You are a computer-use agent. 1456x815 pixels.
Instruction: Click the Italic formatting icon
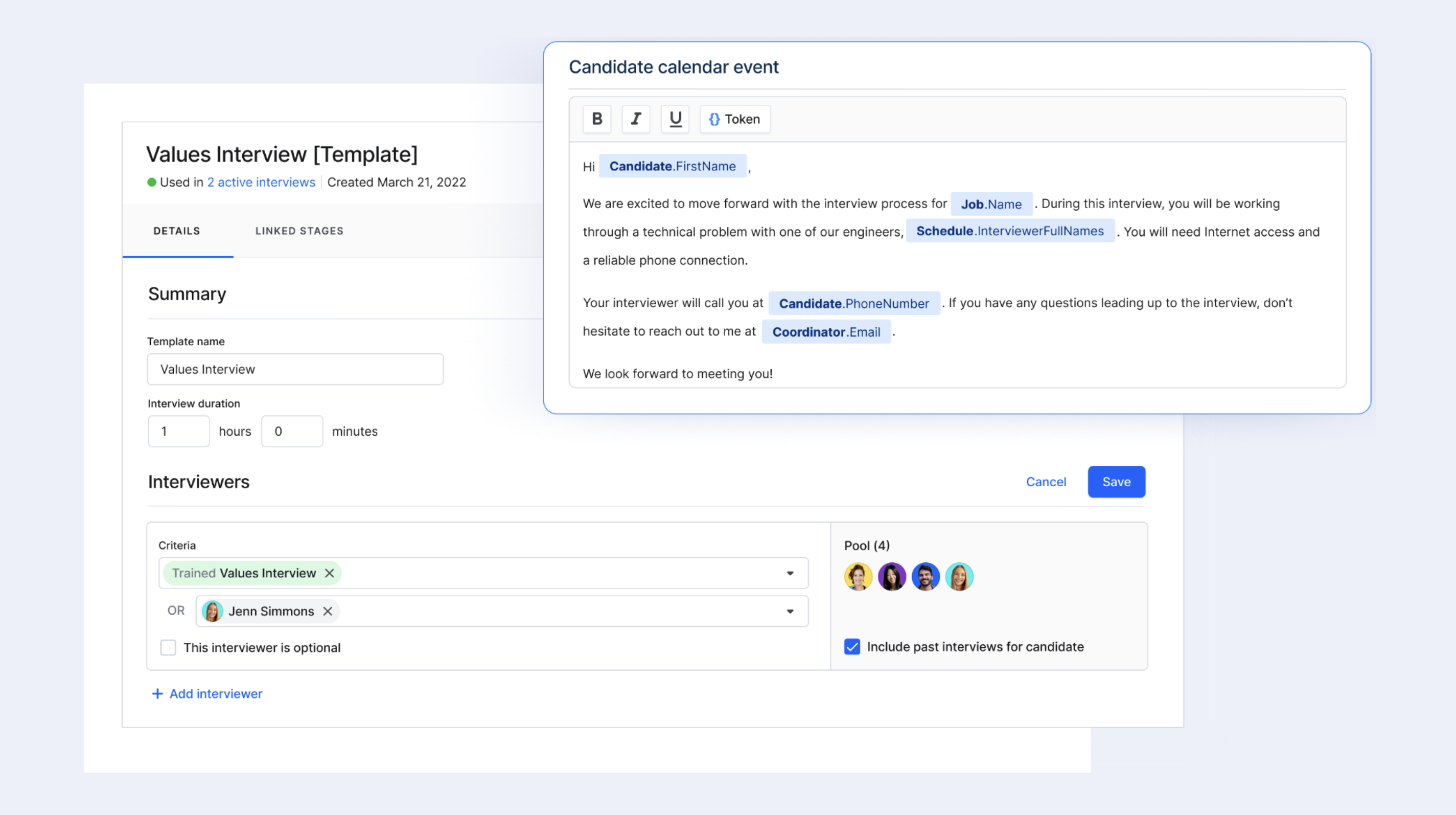point(636,119)
